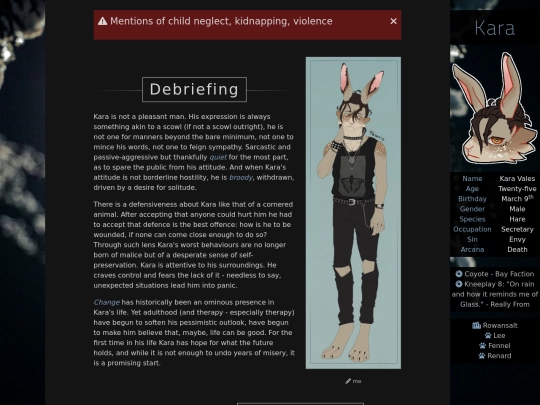Viewport: 540px width, 405px height.
Task: Click the paw icon beside Fennel
Action: [482, 346]
